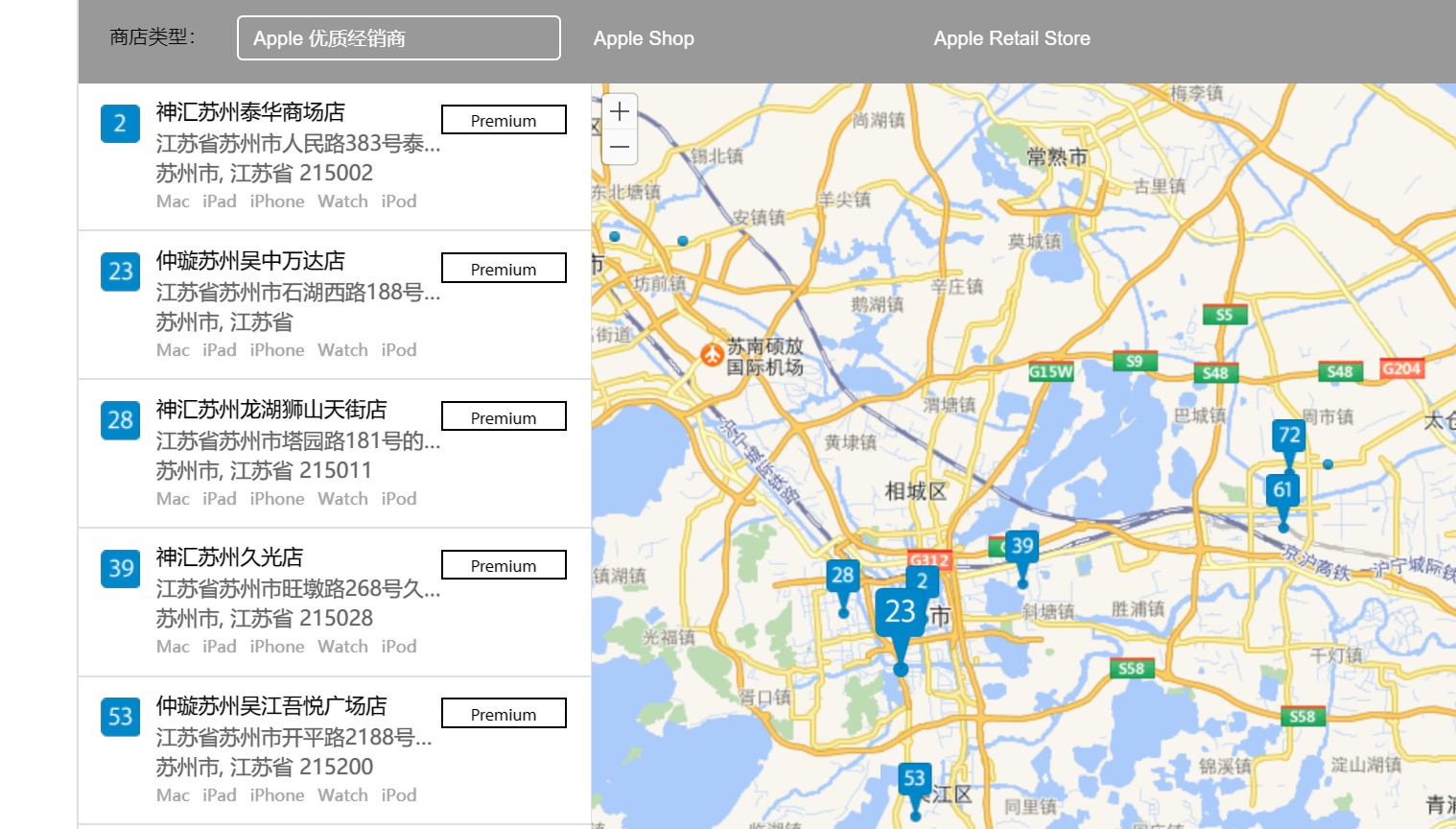Click Watch product tag under 神汇苏州泰华商场店
Viewport: 1456px width, 829px height.
[x=342, y=201]
